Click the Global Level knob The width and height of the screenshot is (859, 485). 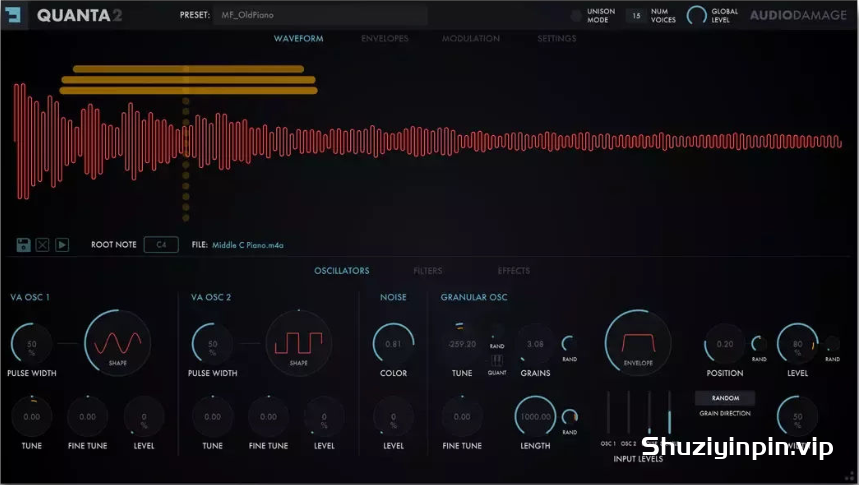[x=697, y=15]
